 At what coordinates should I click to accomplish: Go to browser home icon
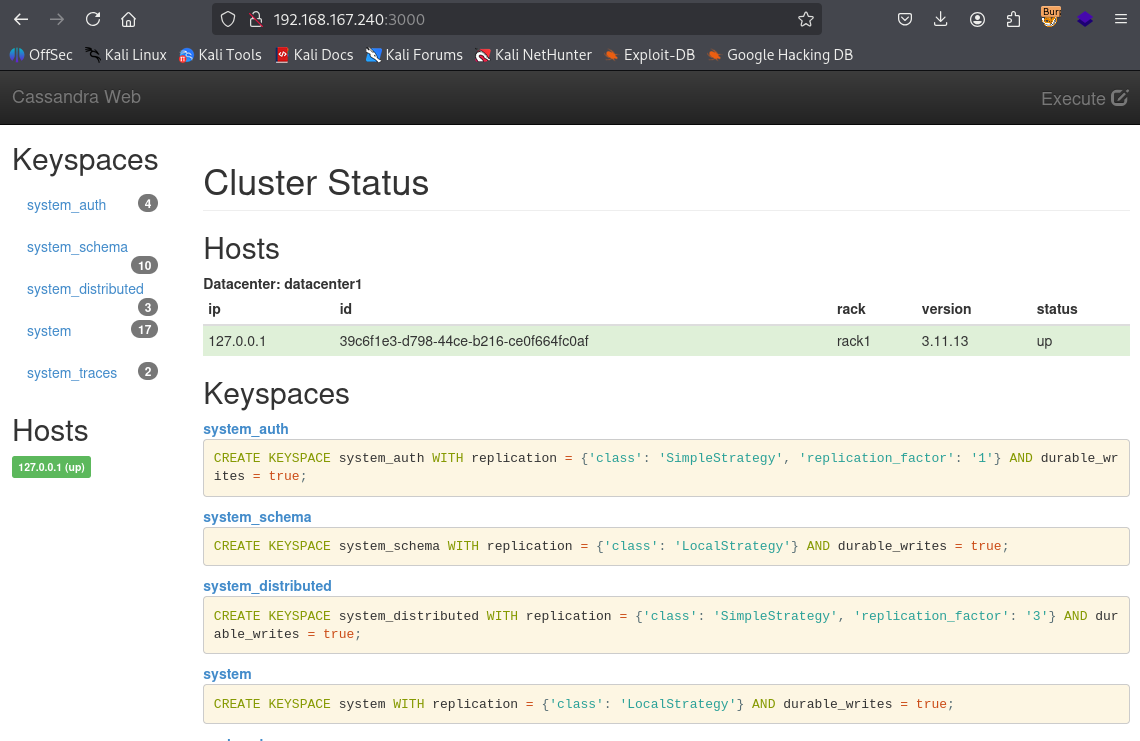128,19
